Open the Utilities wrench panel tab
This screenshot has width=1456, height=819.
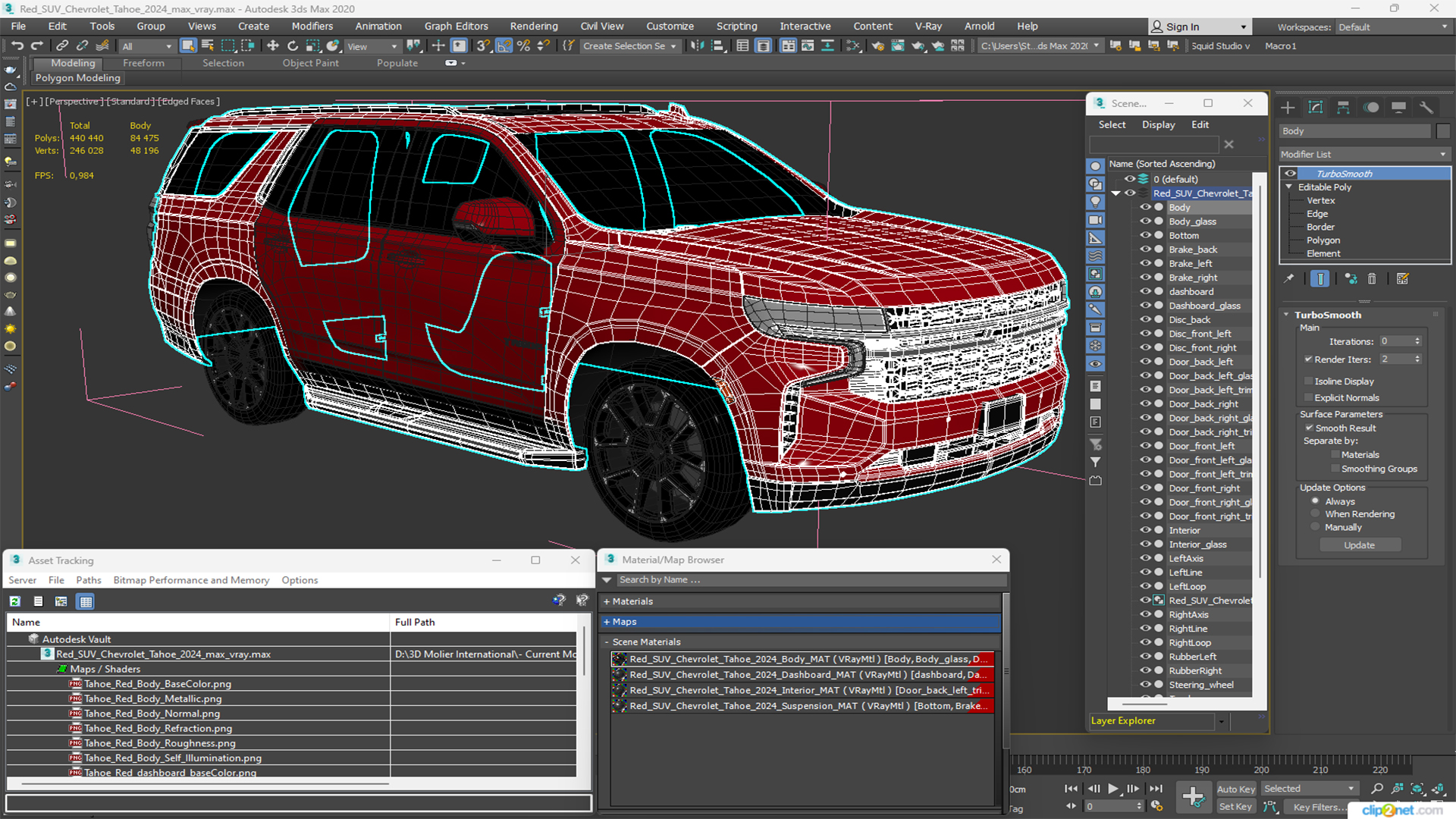(1426, 108)
